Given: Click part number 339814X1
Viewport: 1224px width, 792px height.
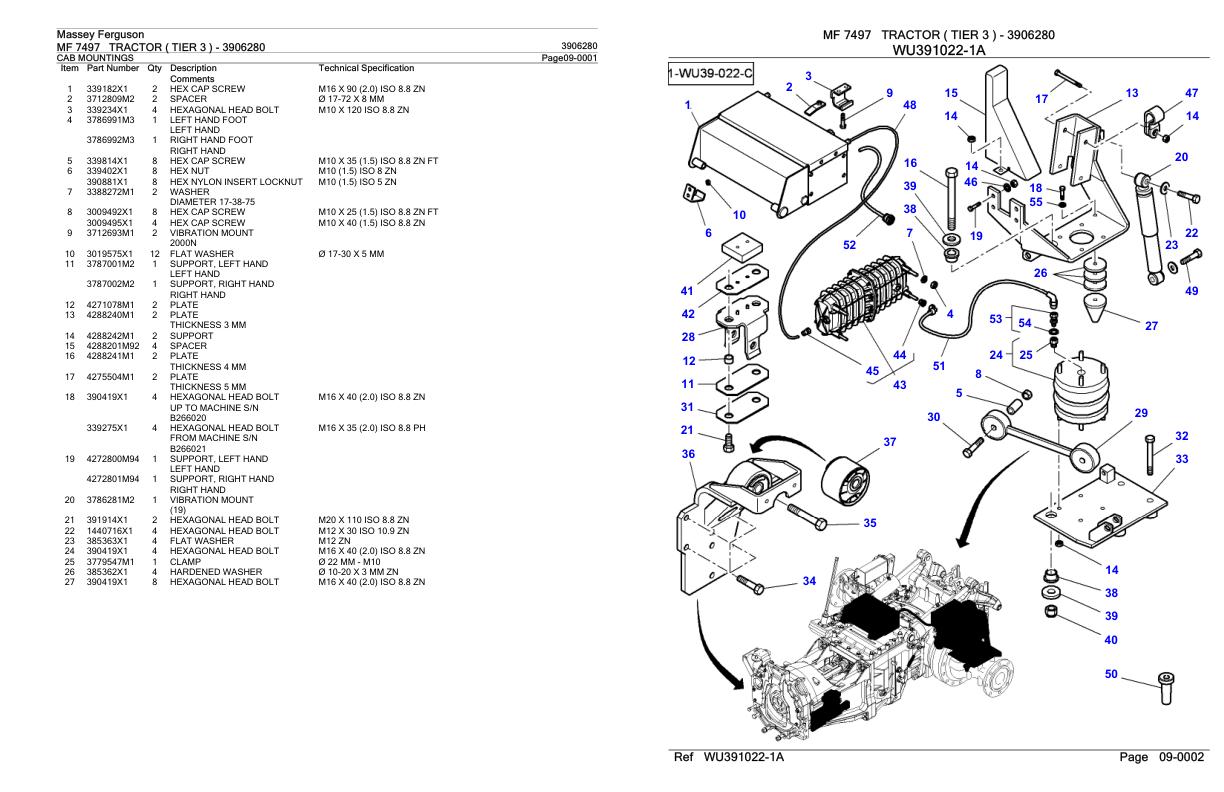Looking at the screenshot, I should pyautogui.click(x=110, y=161).
